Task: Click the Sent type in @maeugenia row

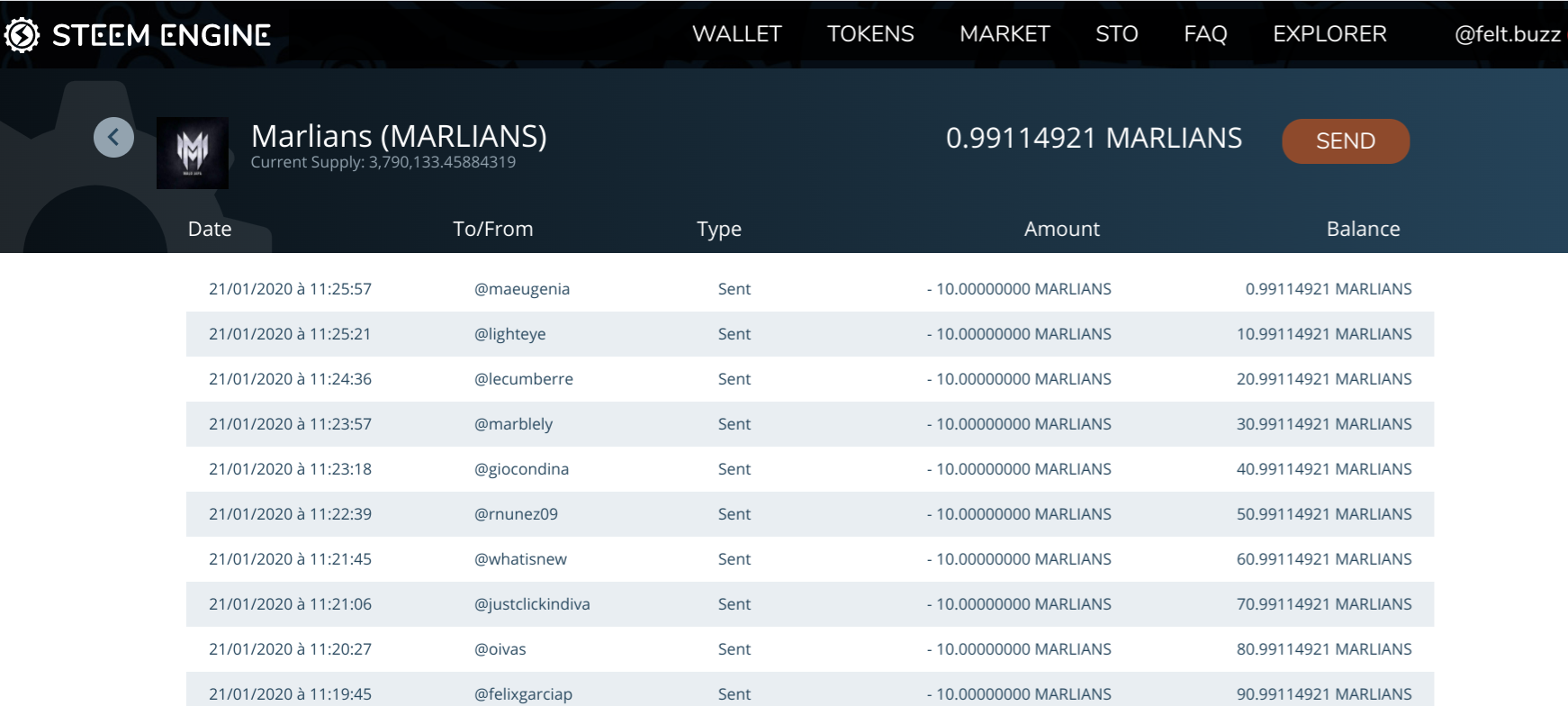Action: pyautogui.click(x=734, y=289)
